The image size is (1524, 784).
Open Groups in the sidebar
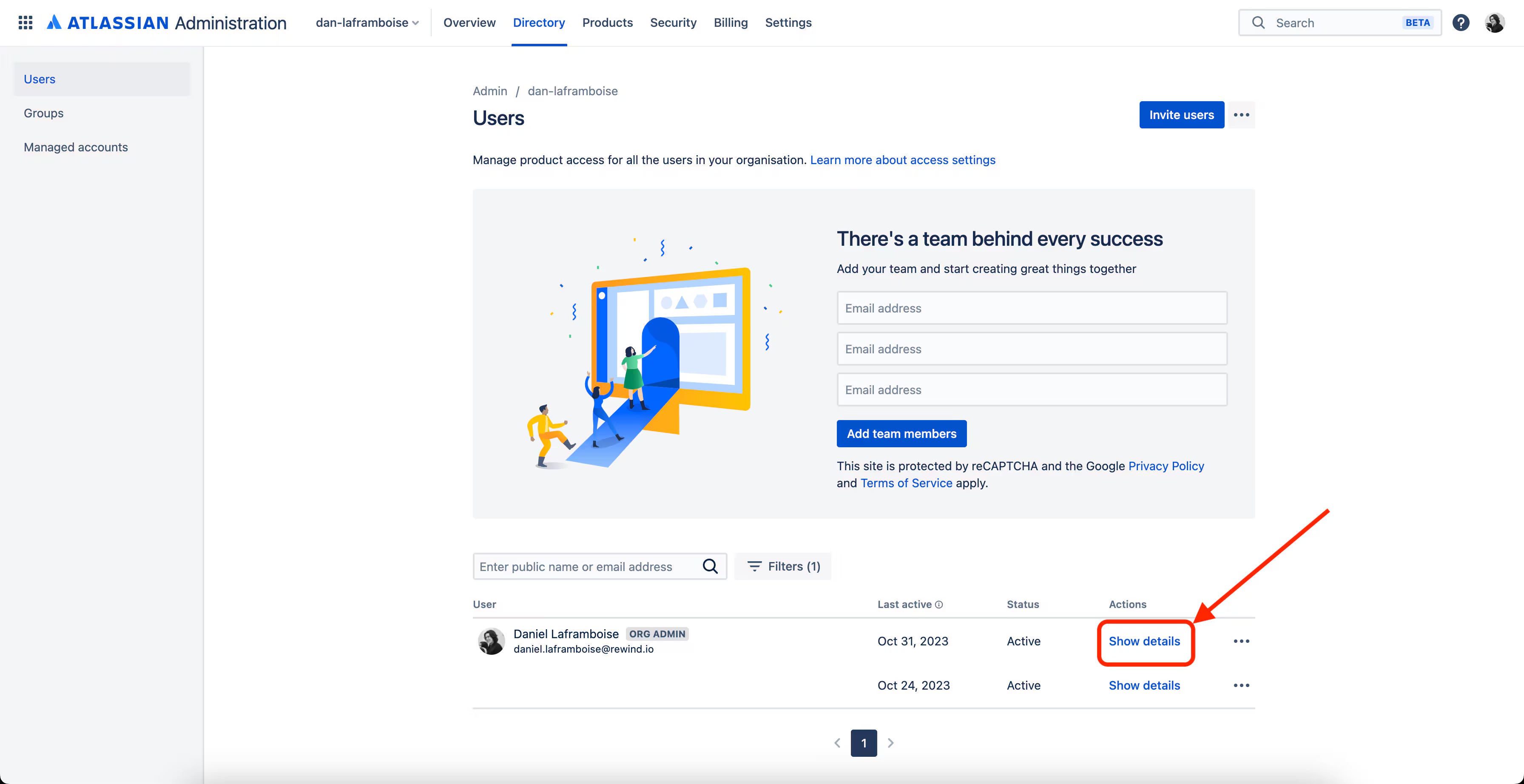coord(102,113)
